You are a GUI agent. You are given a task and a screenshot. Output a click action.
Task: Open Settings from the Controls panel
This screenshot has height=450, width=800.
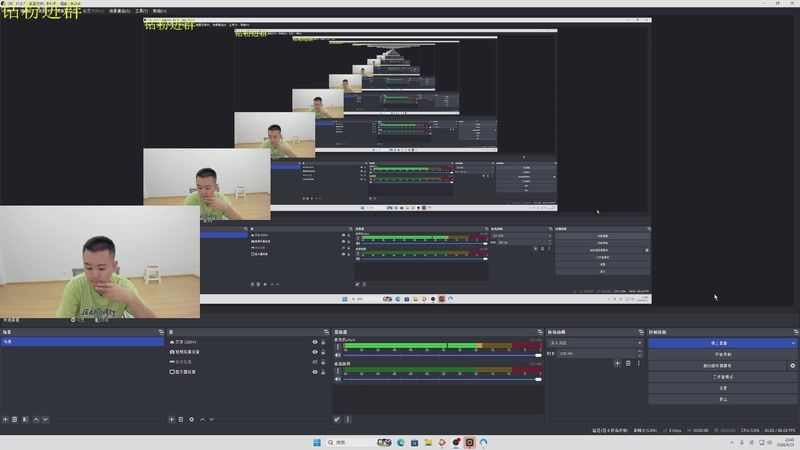point(722,388)
